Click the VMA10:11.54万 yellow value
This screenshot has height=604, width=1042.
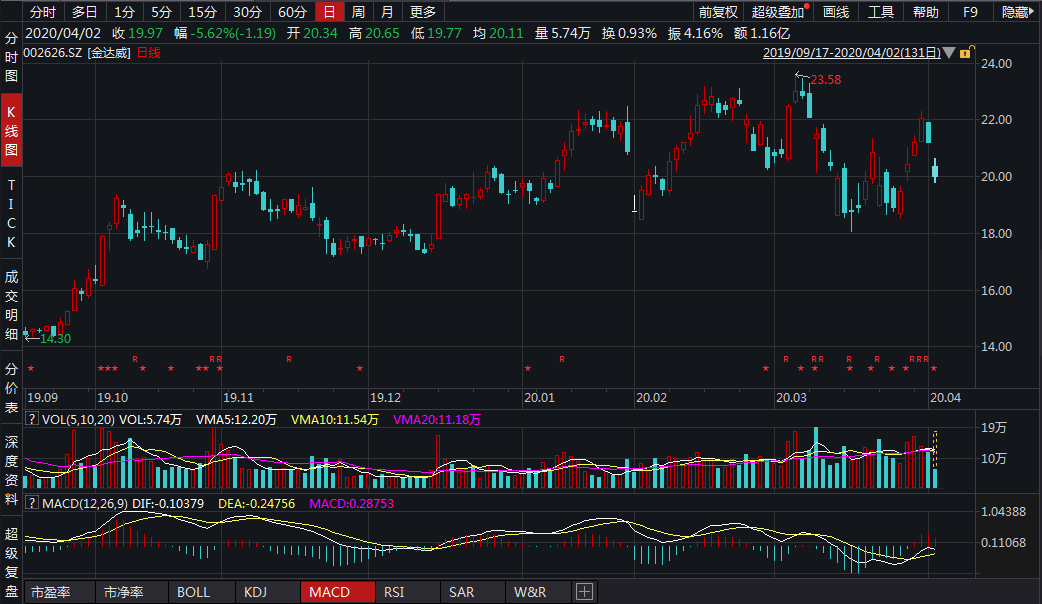click(x=334, y=419)
